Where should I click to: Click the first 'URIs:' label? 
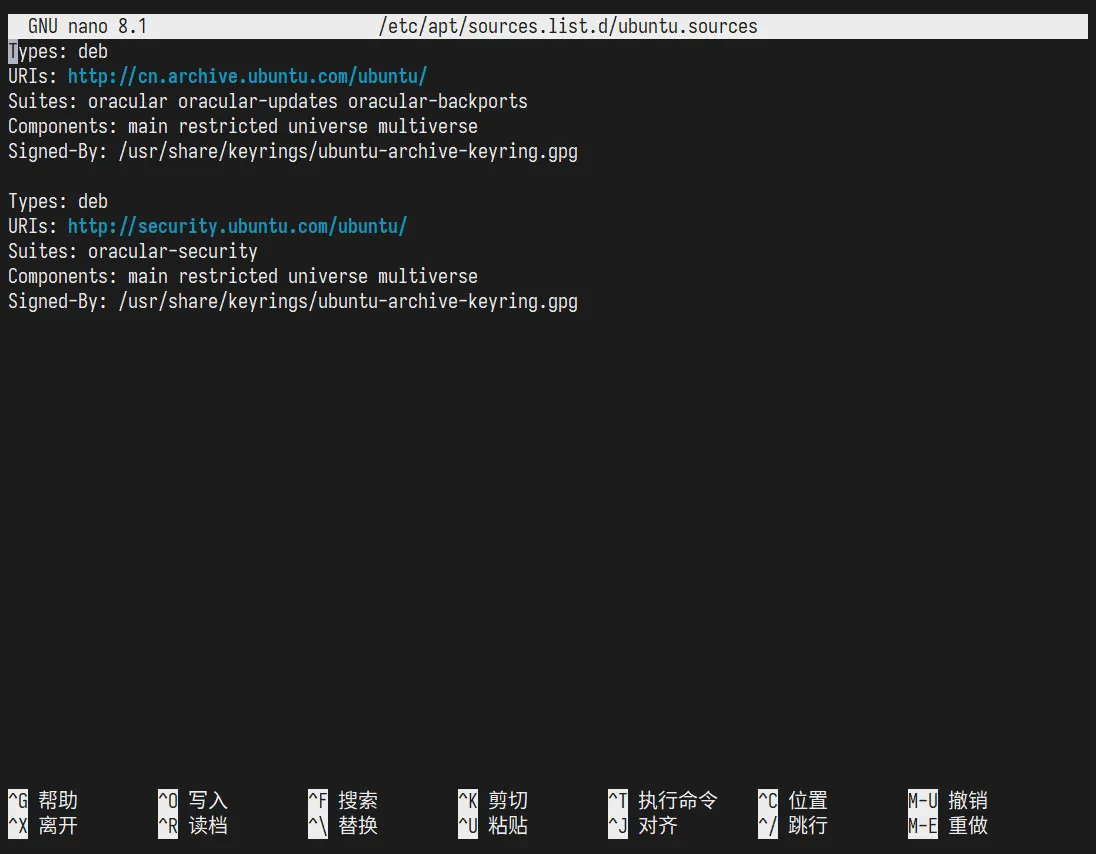tap(33, 76)
